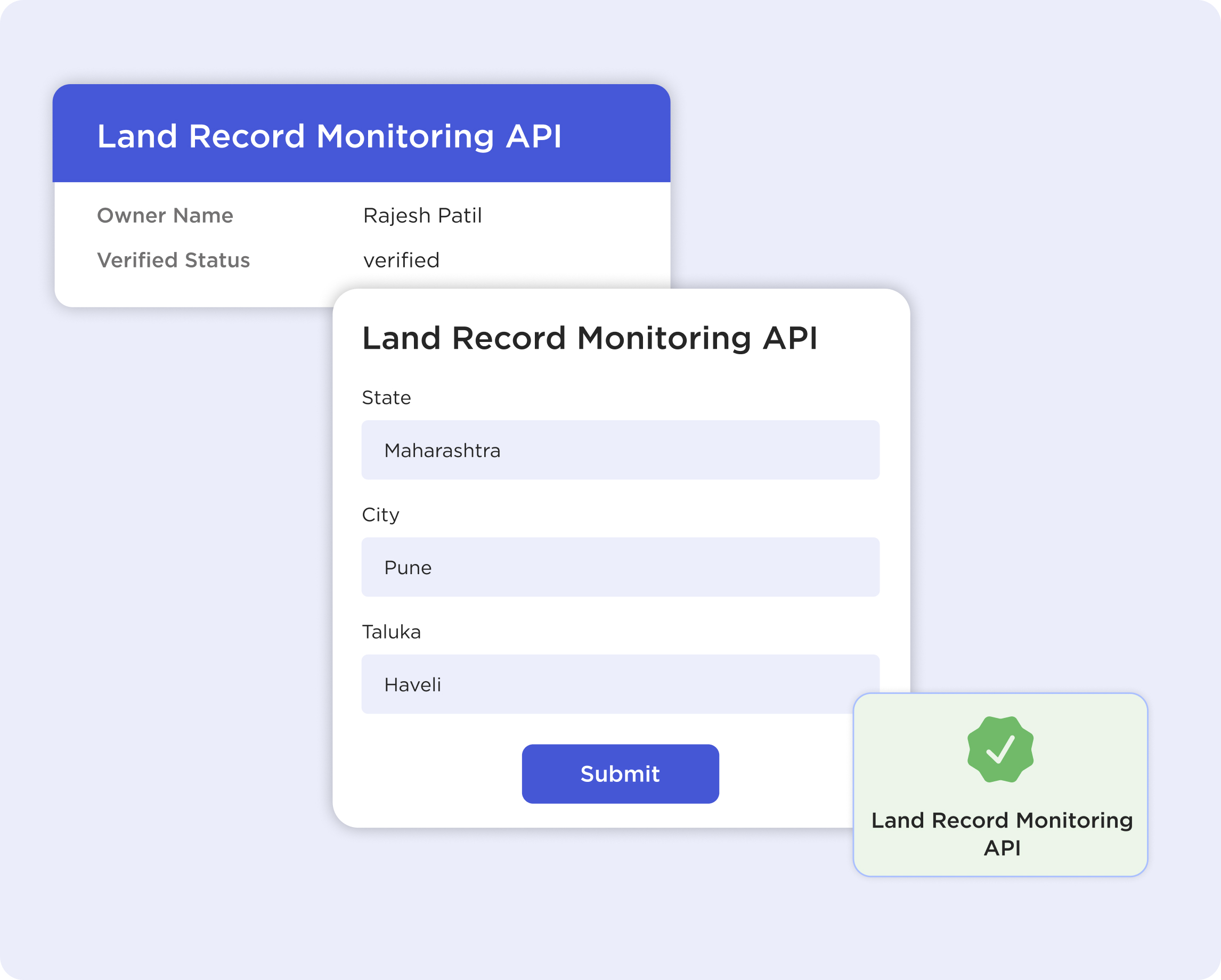1221x980 pixels.
Task: Click the City label above Pune
Action: [x=380, y=514]
